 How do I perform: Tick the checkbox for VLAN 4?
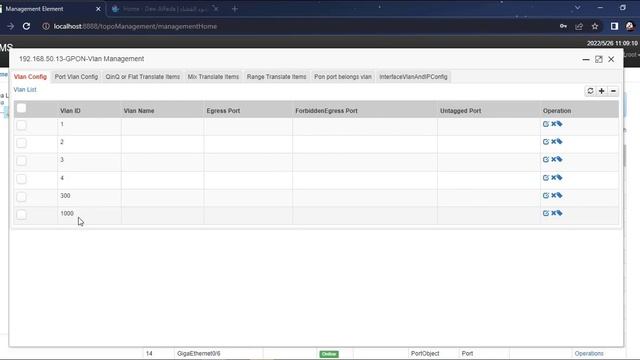click(21, 179)
